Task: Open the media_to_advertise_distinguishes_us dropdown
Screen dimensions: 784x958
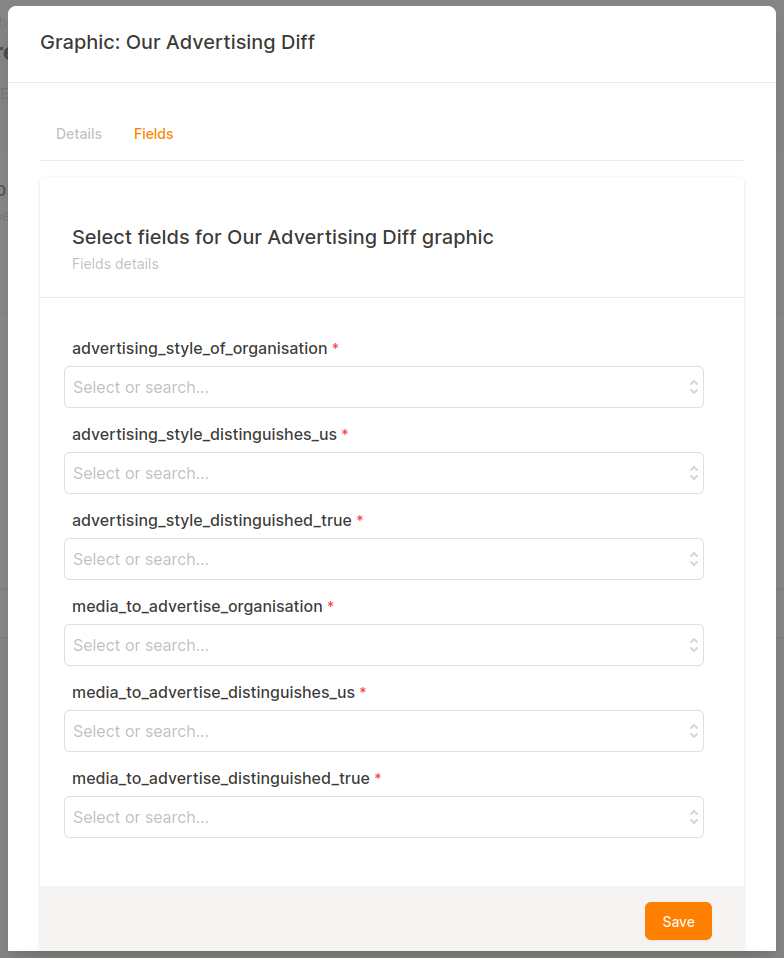Action: [384, 731]
